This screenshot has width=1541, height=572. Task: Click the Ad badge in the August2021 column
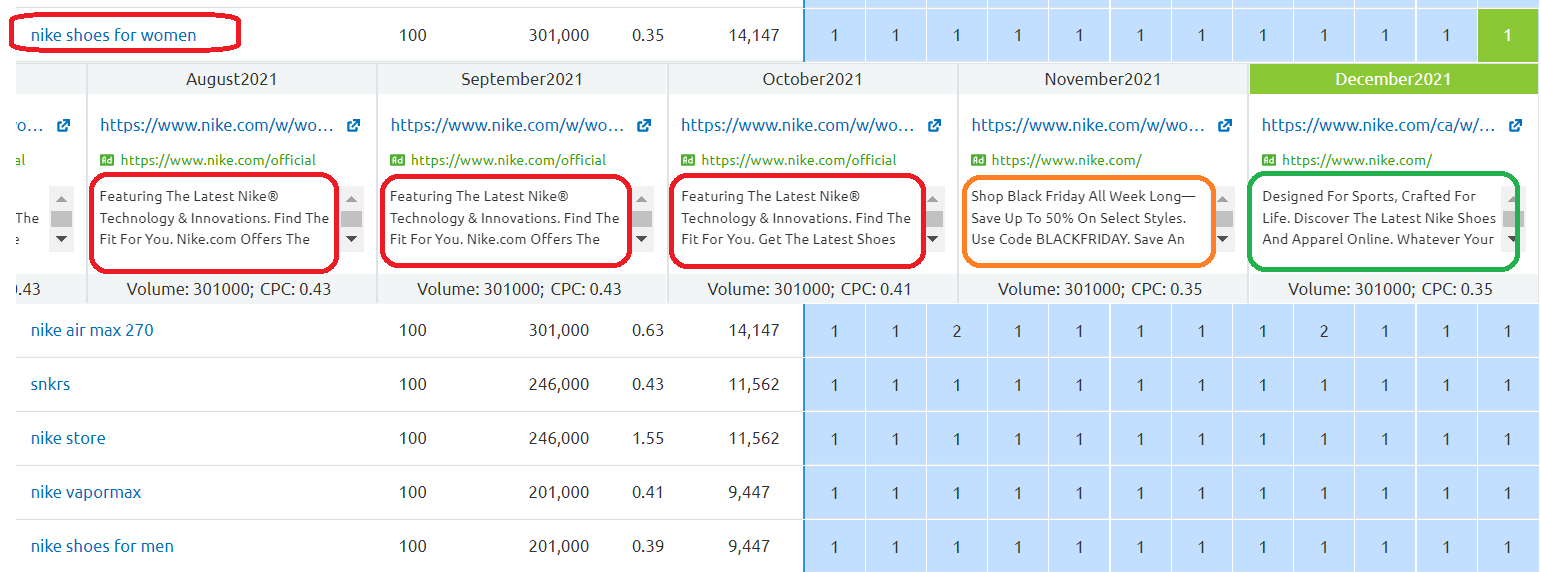coord(106,160)
